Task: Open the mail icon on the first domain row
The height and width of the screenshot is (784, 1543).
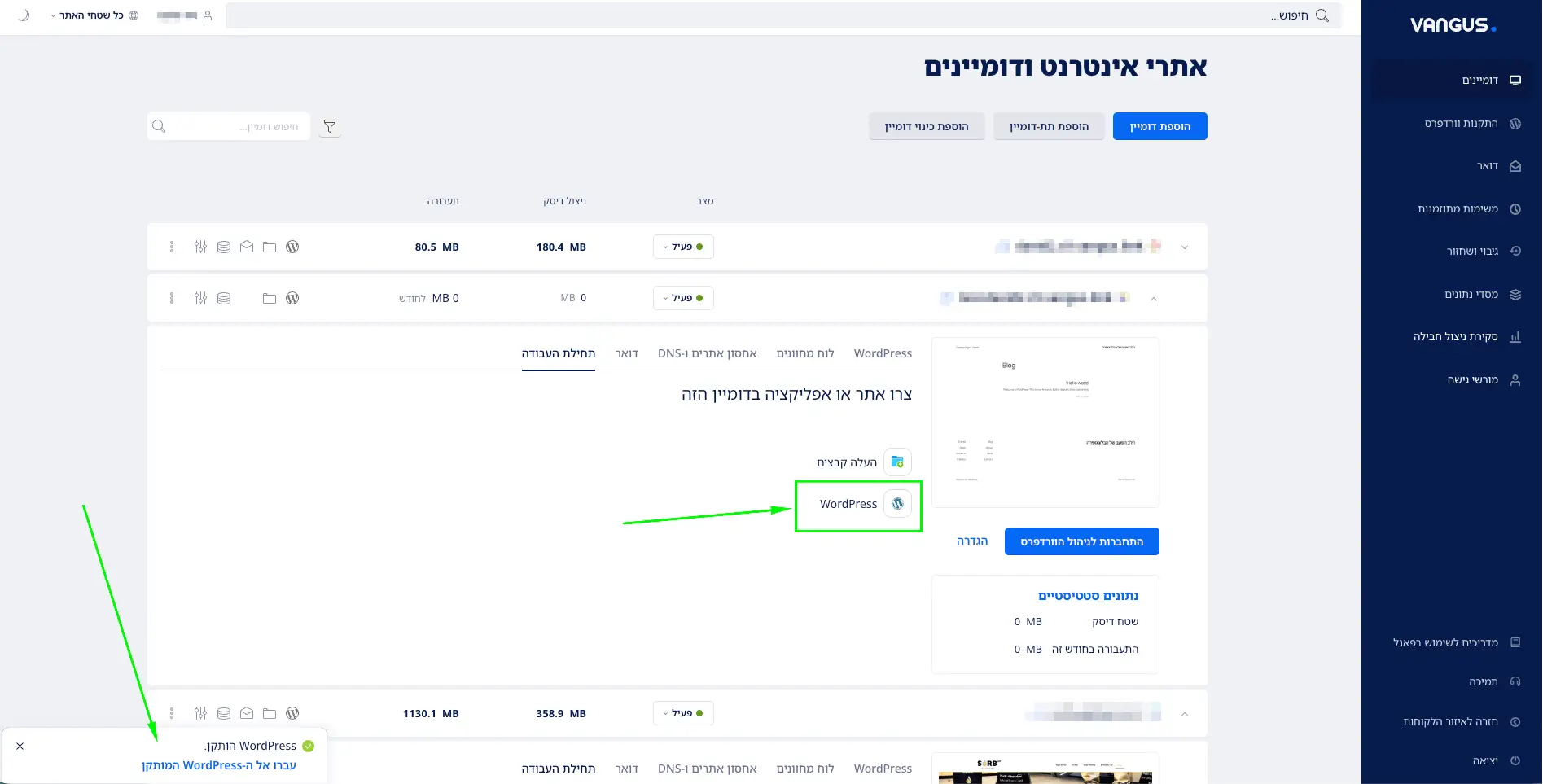Action: point(247,247)
